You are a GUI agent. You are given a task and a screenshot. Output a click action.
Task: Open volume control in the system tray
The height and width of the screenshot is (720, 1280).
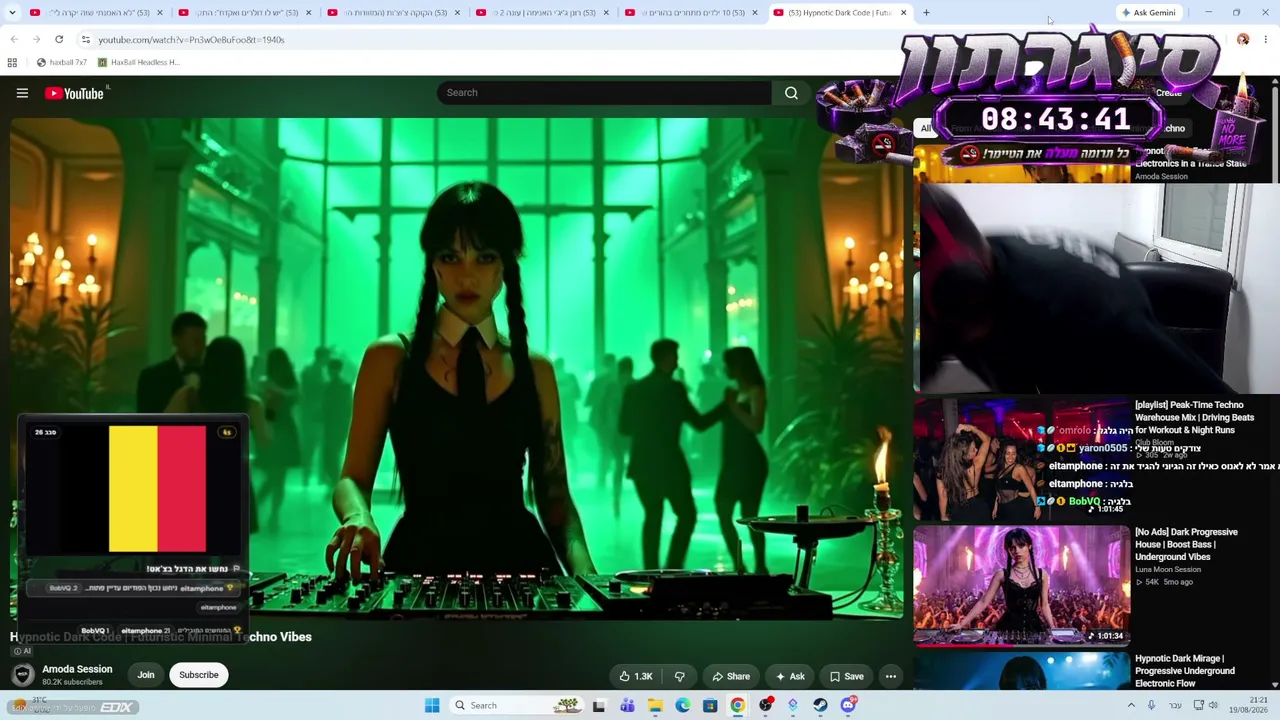1213,706
